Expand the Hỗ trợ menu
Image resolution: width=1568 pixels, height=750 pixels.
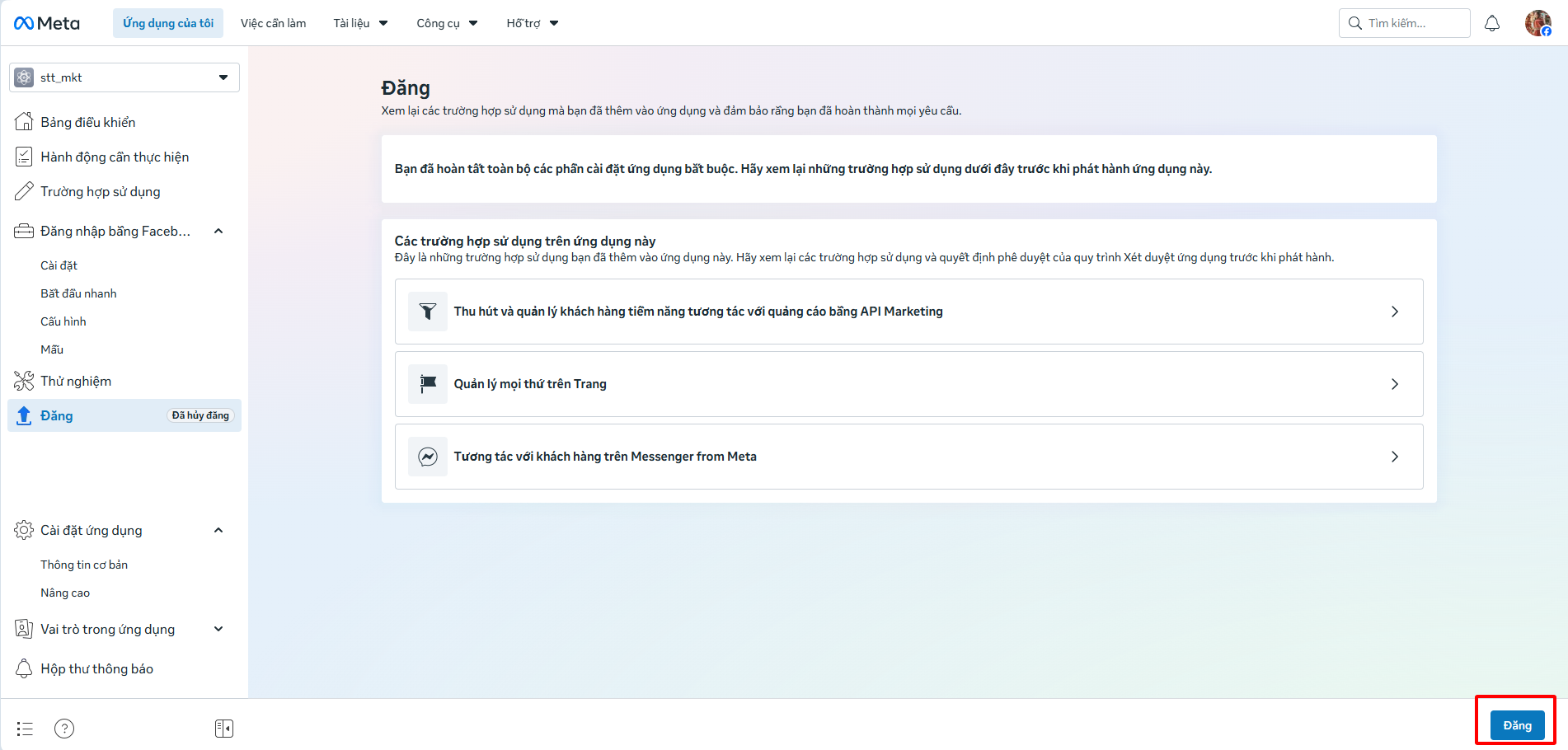(532, 23)
